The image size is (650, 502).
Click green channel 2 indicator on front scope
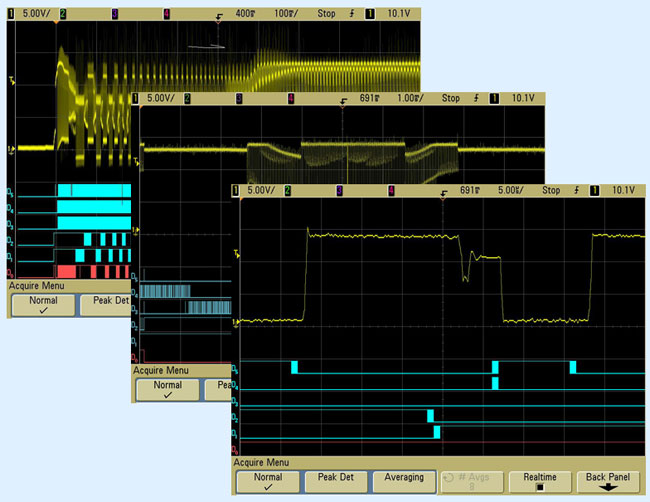tap(287, 190)
